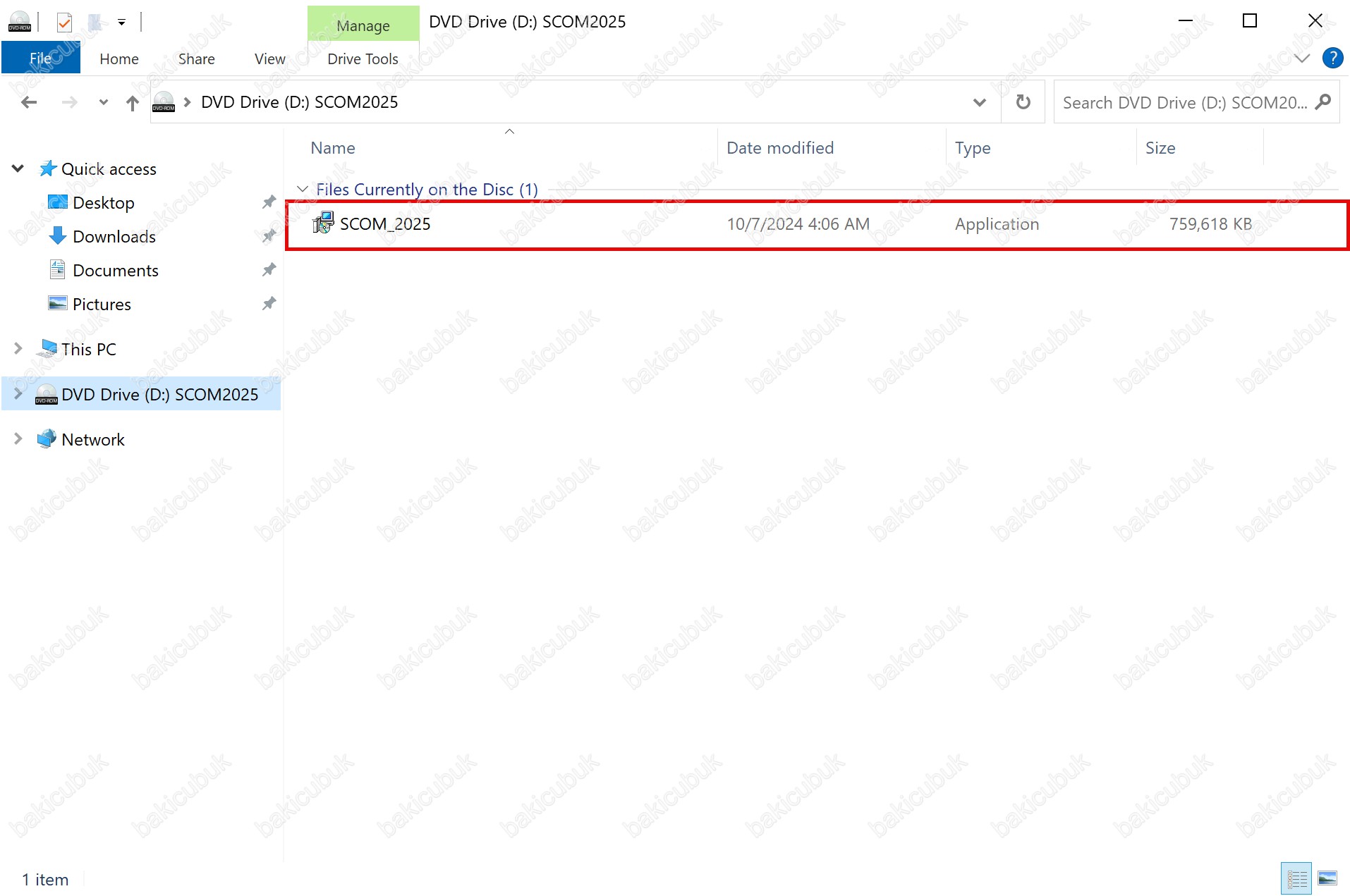Click the pin icon next to Downloads
The height and width of the screenshot is (896, 1350).
269,236
